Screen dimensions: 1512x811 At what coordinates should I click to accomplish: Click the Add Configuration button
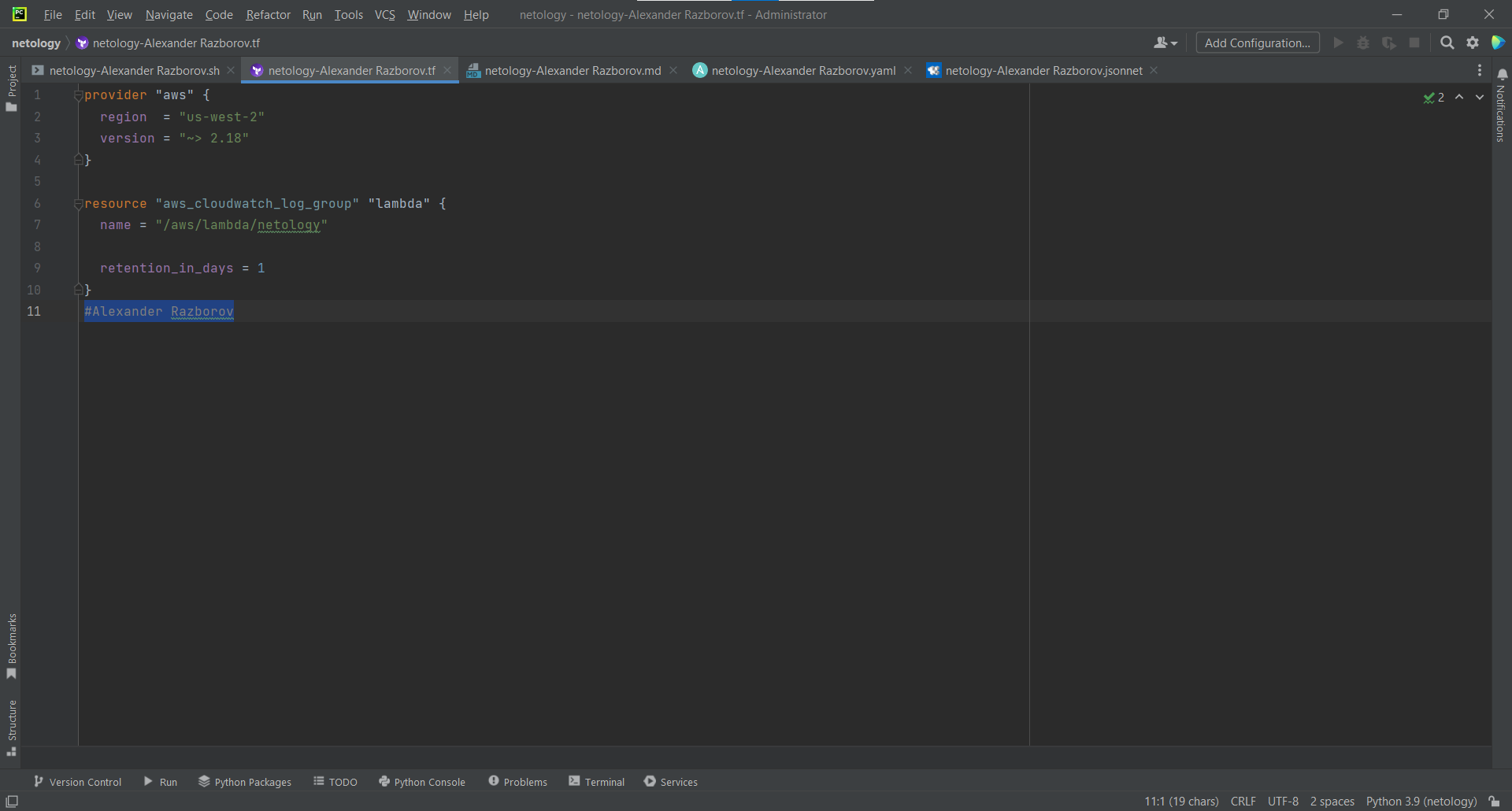point(1258,43)
